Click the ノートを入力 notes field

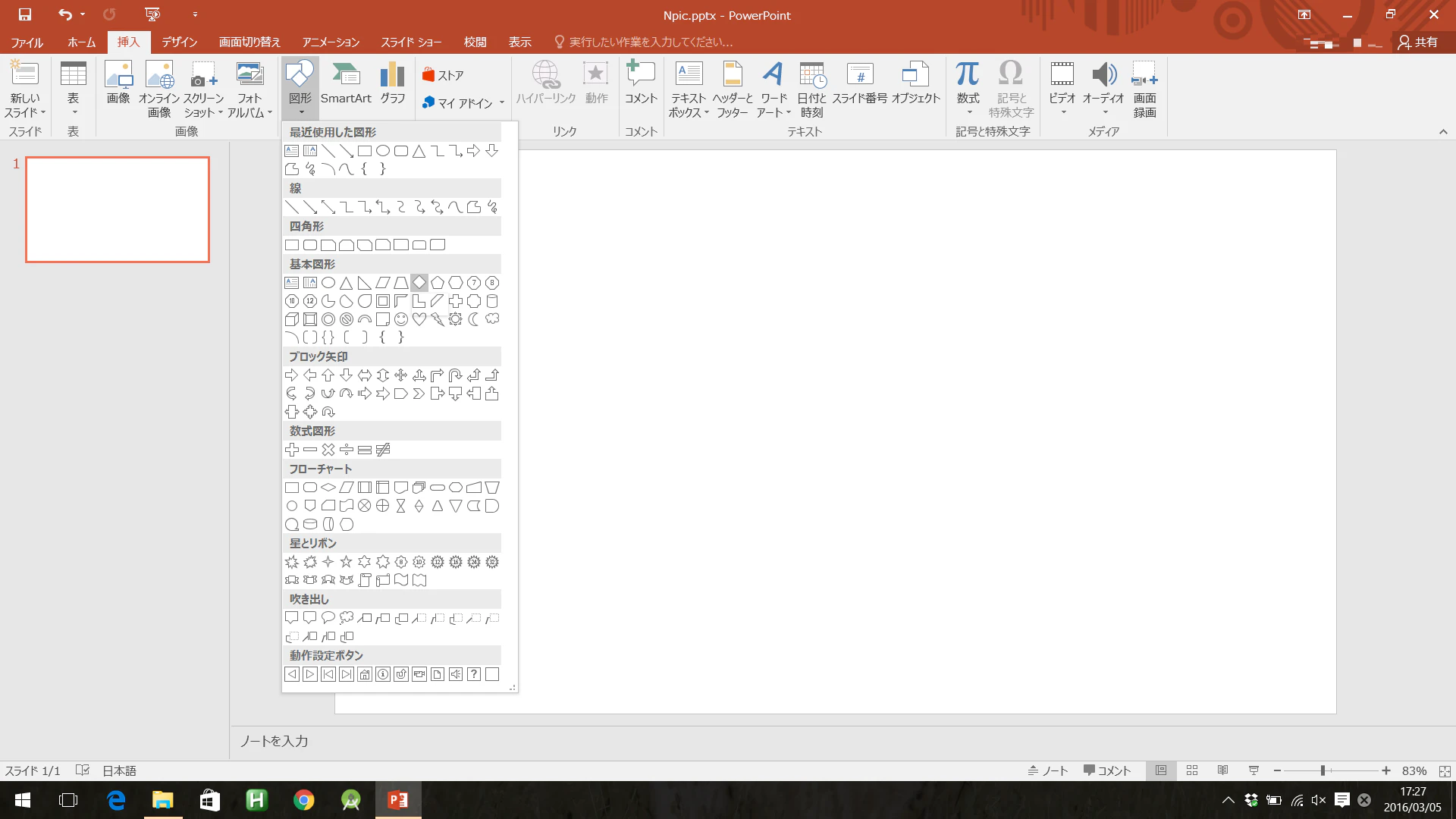click(842, 741)
